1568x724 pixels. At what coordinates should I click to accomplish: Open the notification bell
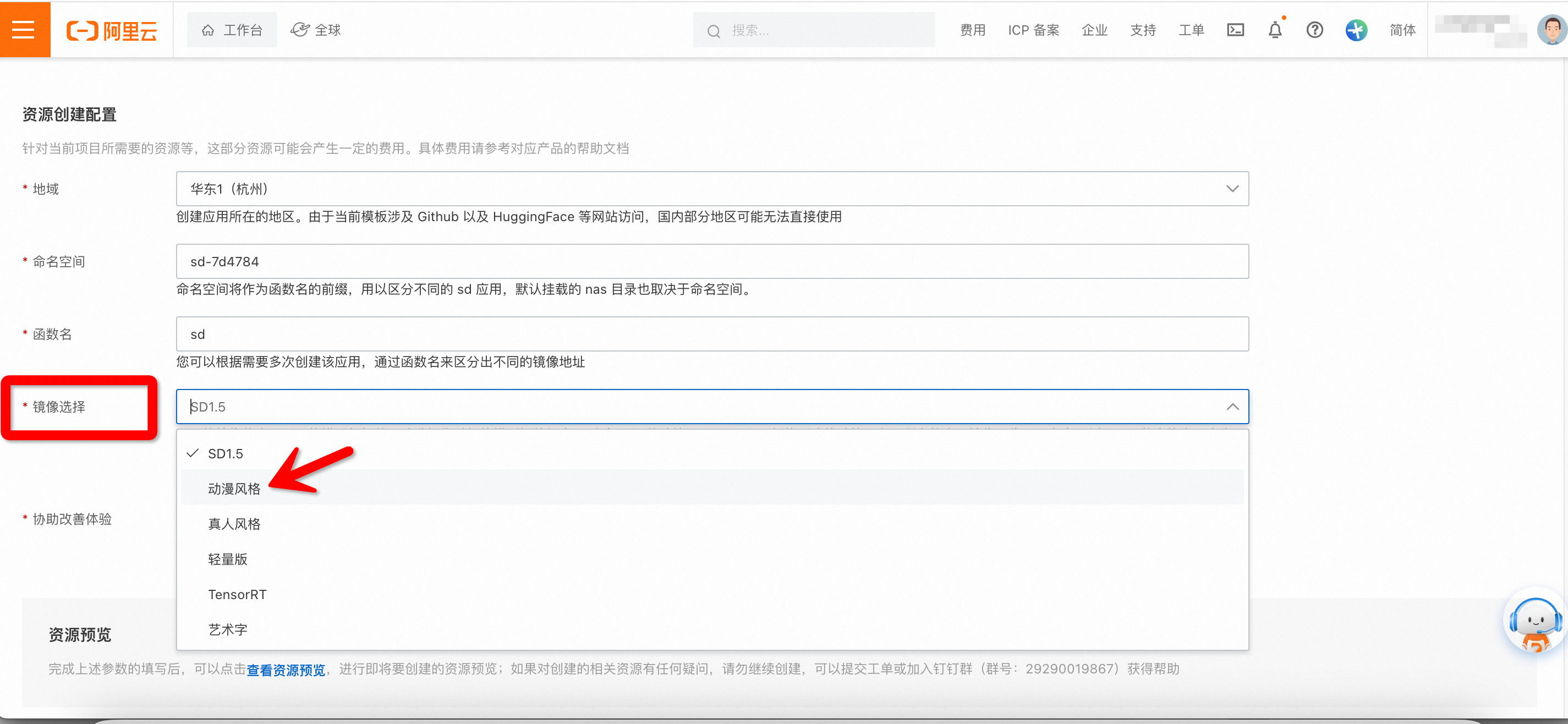[1275, 30]
